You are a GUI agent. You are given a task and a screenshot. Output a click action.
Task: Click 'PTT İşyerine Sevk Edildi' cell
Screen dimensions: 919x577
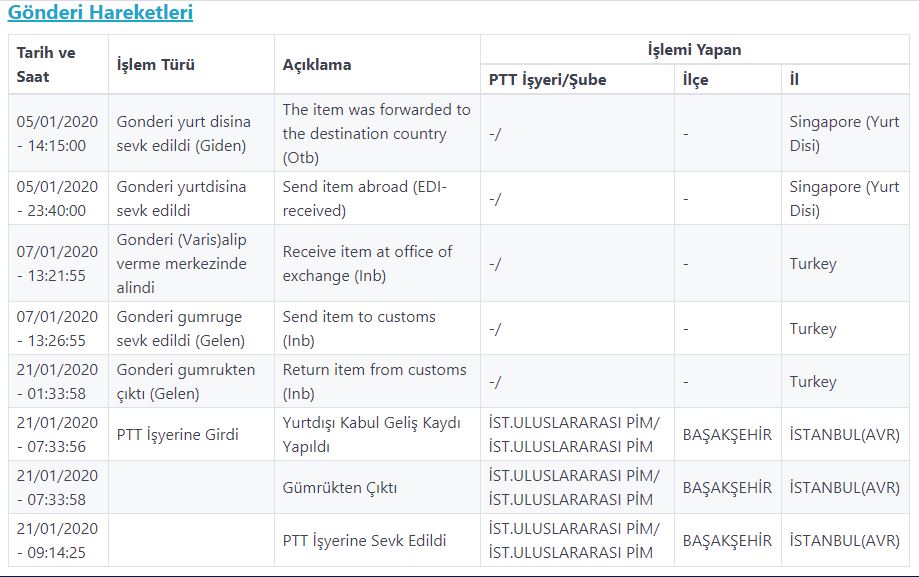(x=377, y=540)
